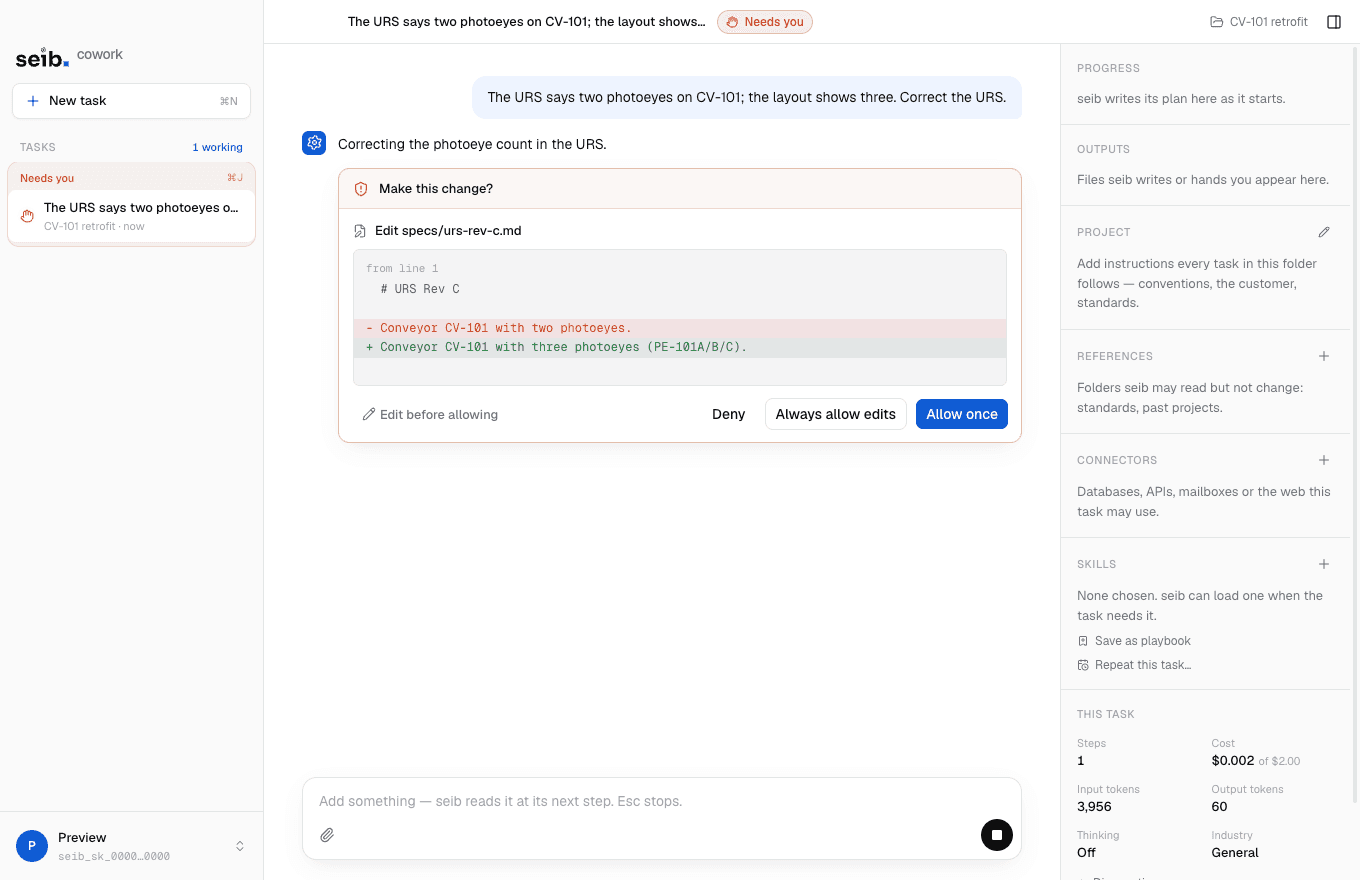Toggle the right side panel icon

pos(1334,22)
